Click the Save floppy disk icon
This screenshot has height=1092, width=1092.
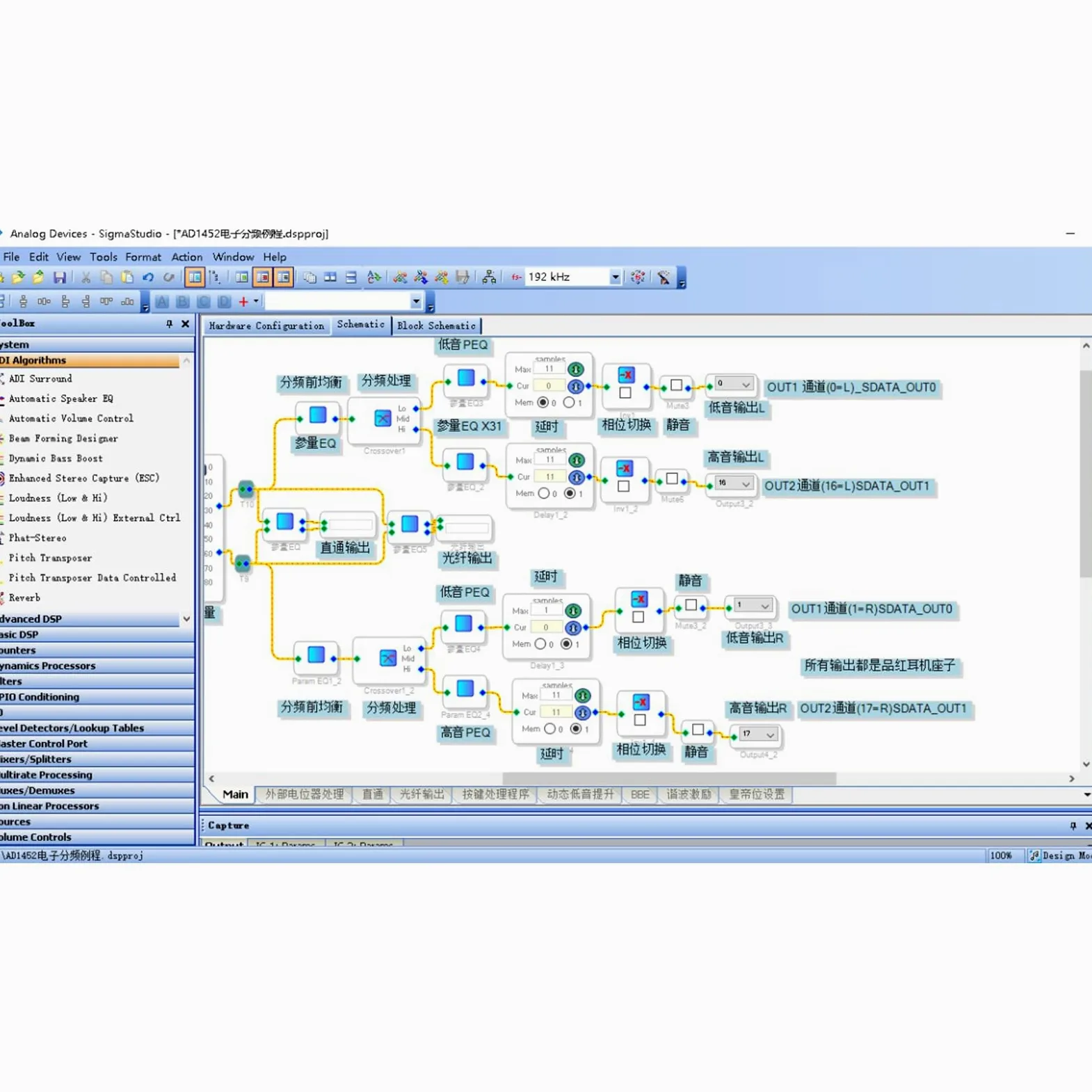click(60, 278)
